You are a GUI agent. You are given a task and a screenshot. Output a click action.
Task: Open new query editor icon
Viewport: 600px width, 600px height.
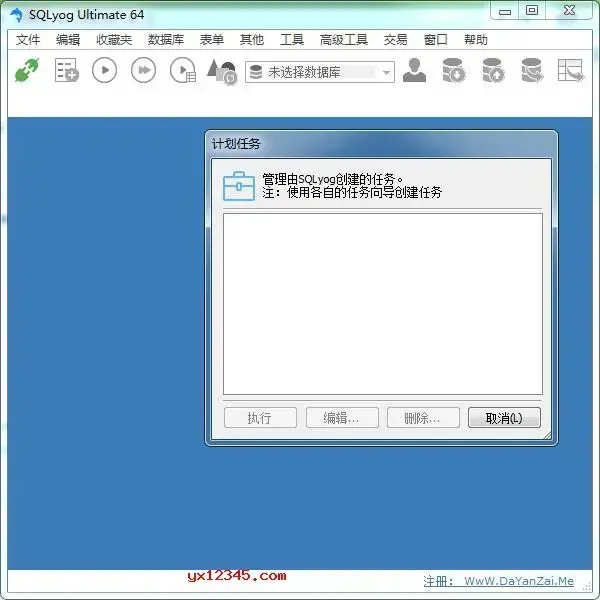click(67, 70)
